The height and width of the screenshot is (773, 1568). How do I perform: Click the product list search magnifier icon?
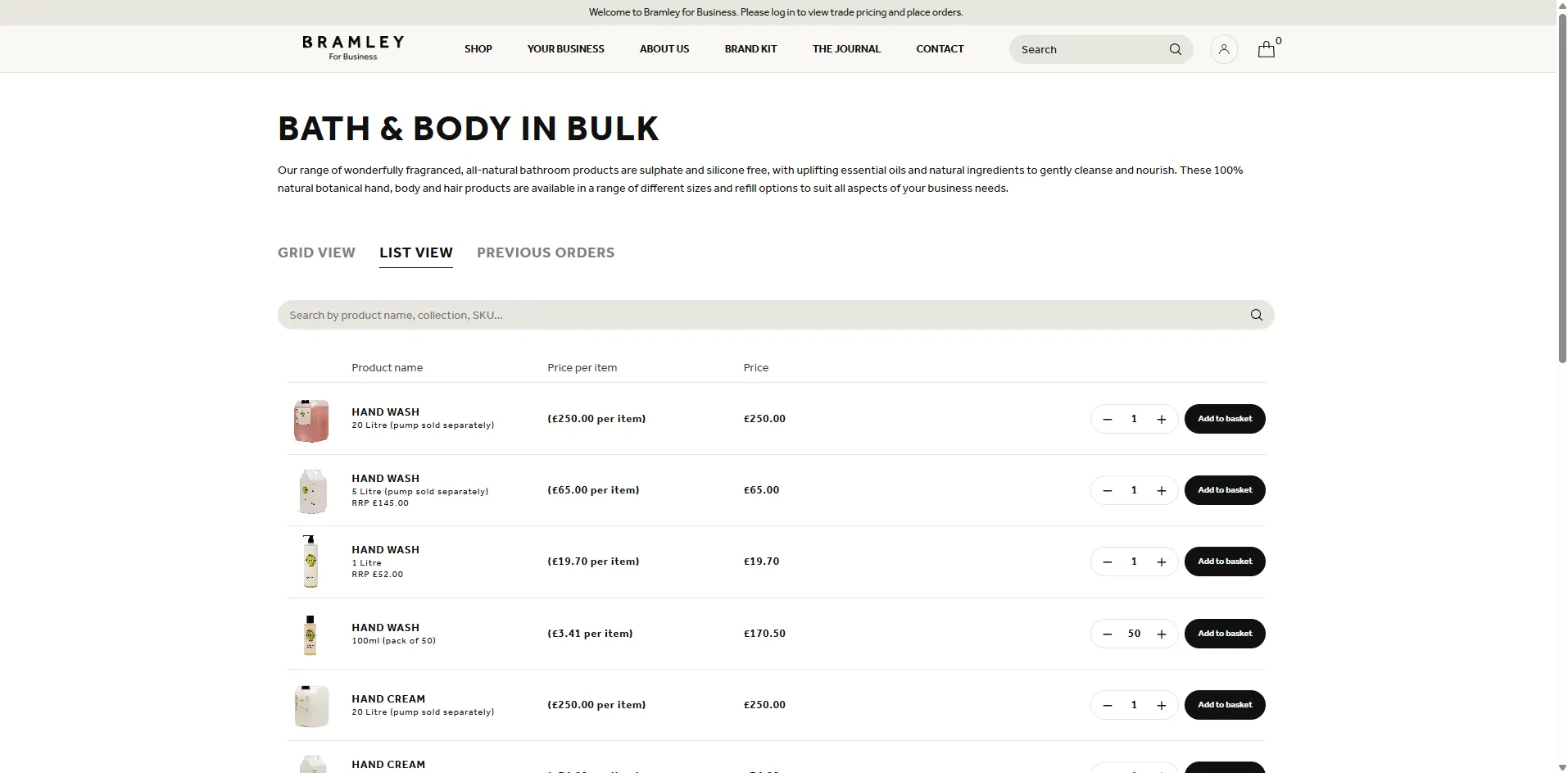(1256, 315)
